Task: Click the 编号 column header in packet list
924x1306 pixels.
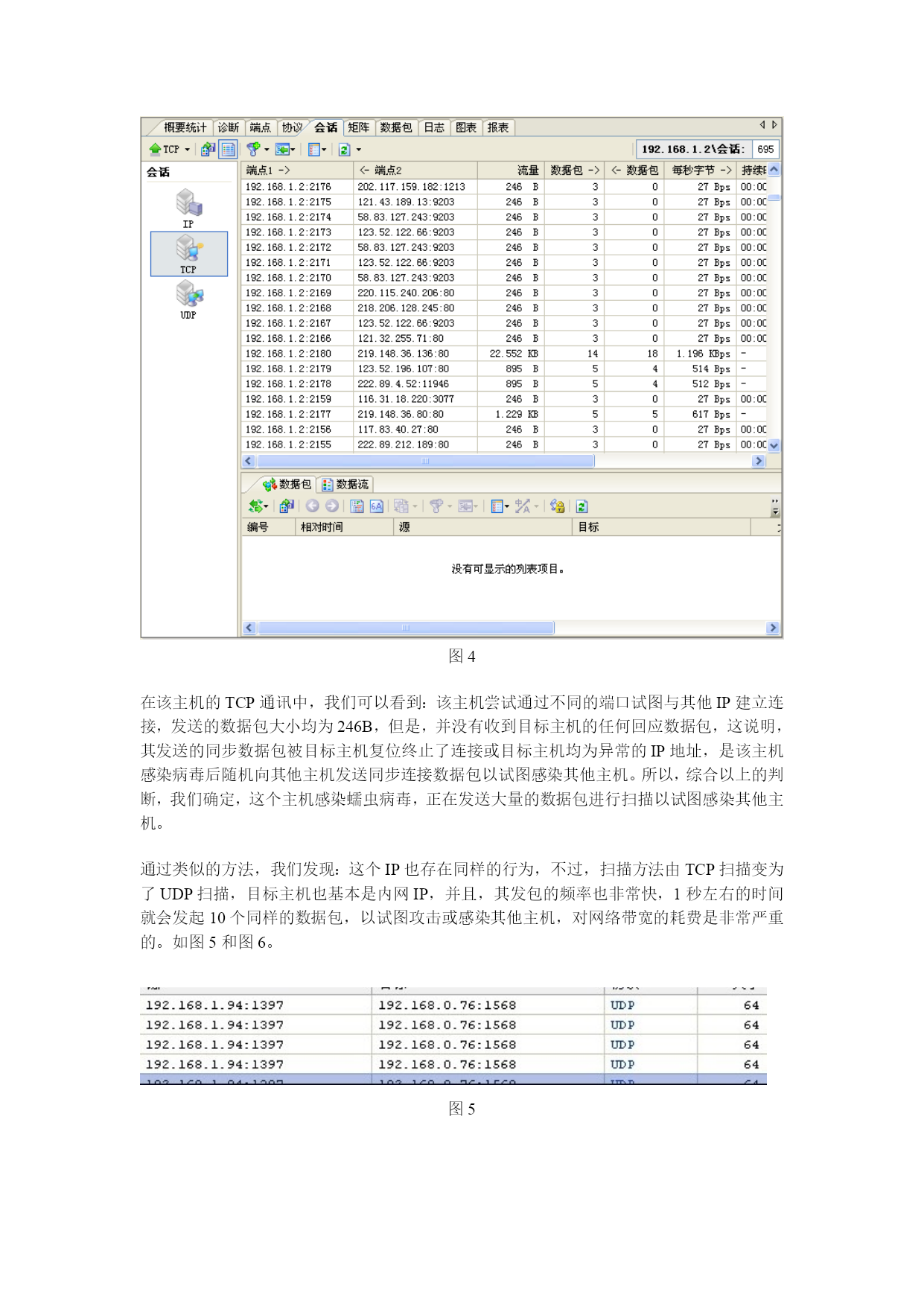Action: tap(268, 527)
